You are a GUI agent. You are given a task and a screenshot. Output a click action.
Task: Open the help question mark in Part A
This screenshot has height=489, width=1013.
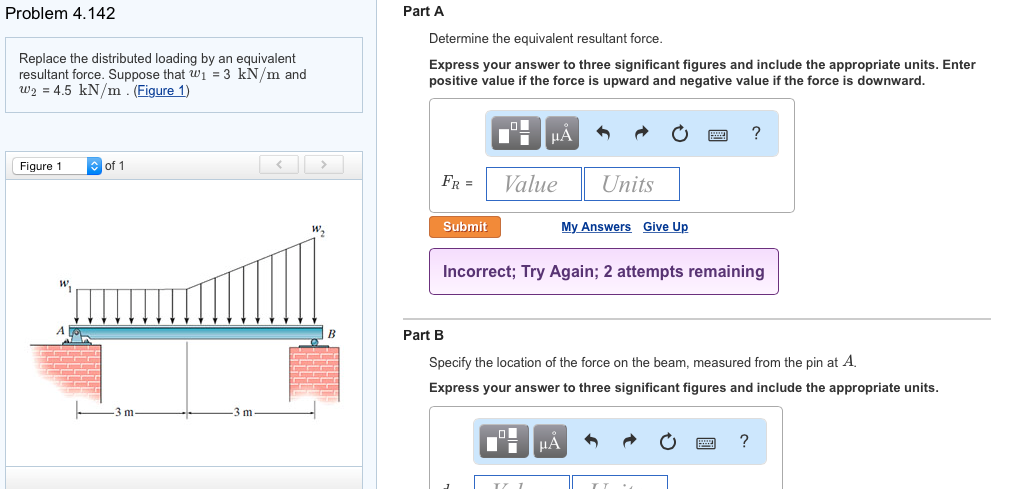point(756,133)
